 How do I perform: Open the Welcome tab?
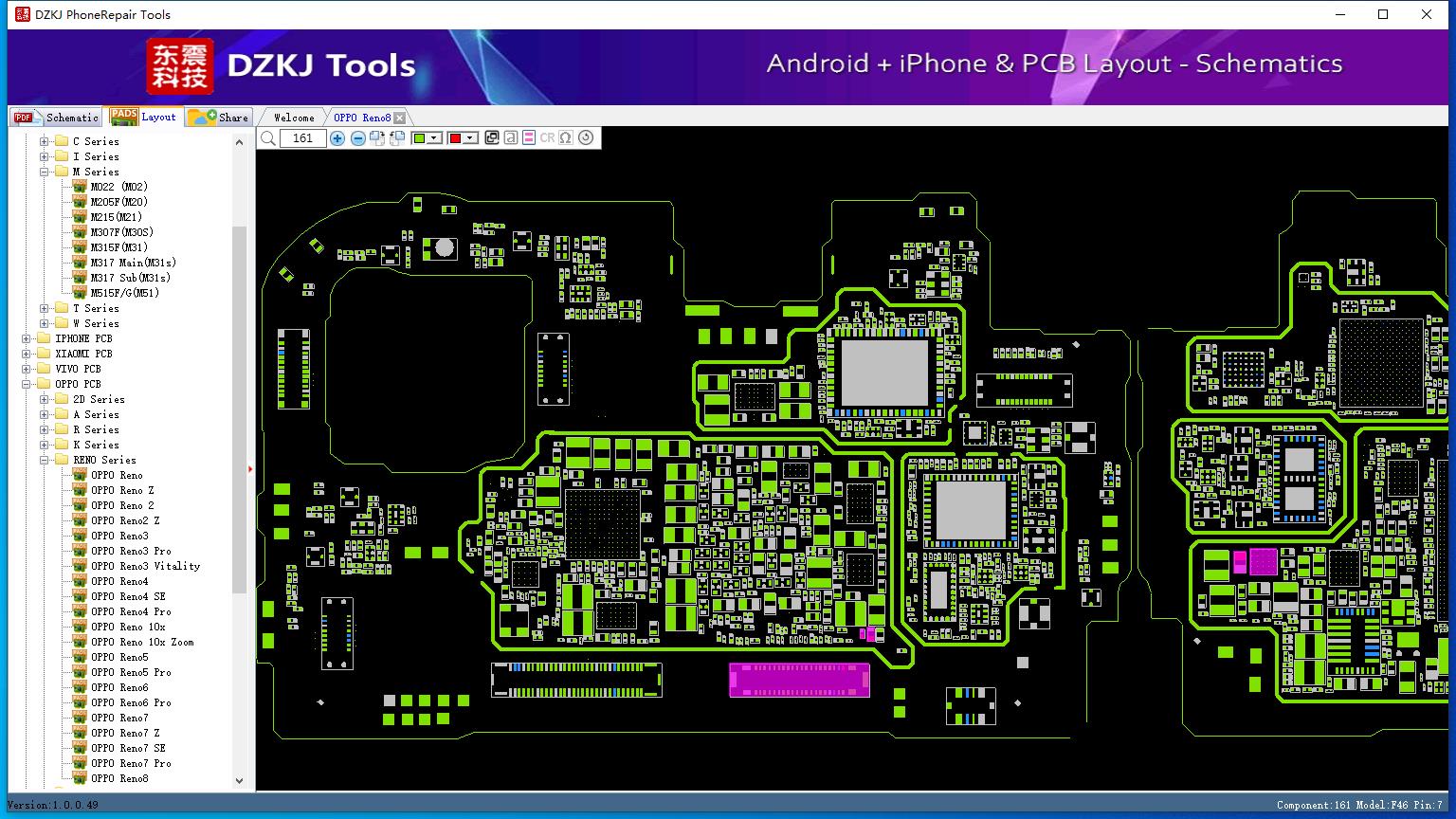tap(294, 118)
